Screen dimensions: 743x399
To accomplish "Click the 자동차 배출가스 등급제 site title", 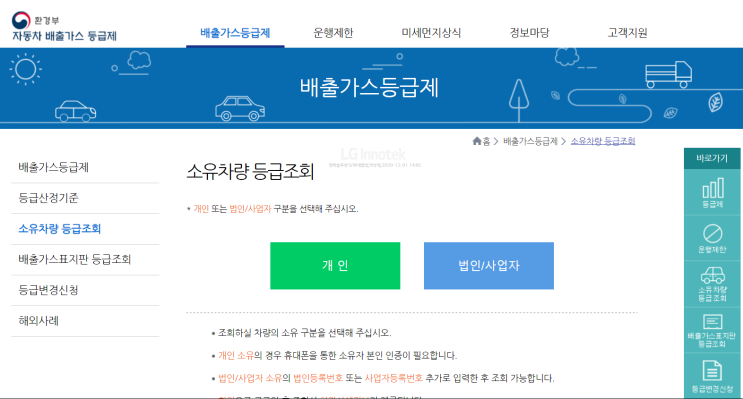I will tap(64, 36).
